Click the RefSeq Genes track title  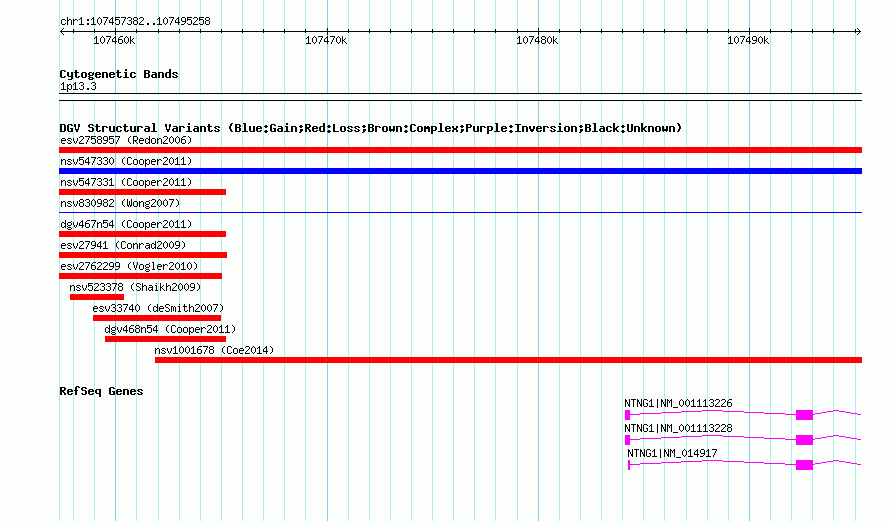101,391
